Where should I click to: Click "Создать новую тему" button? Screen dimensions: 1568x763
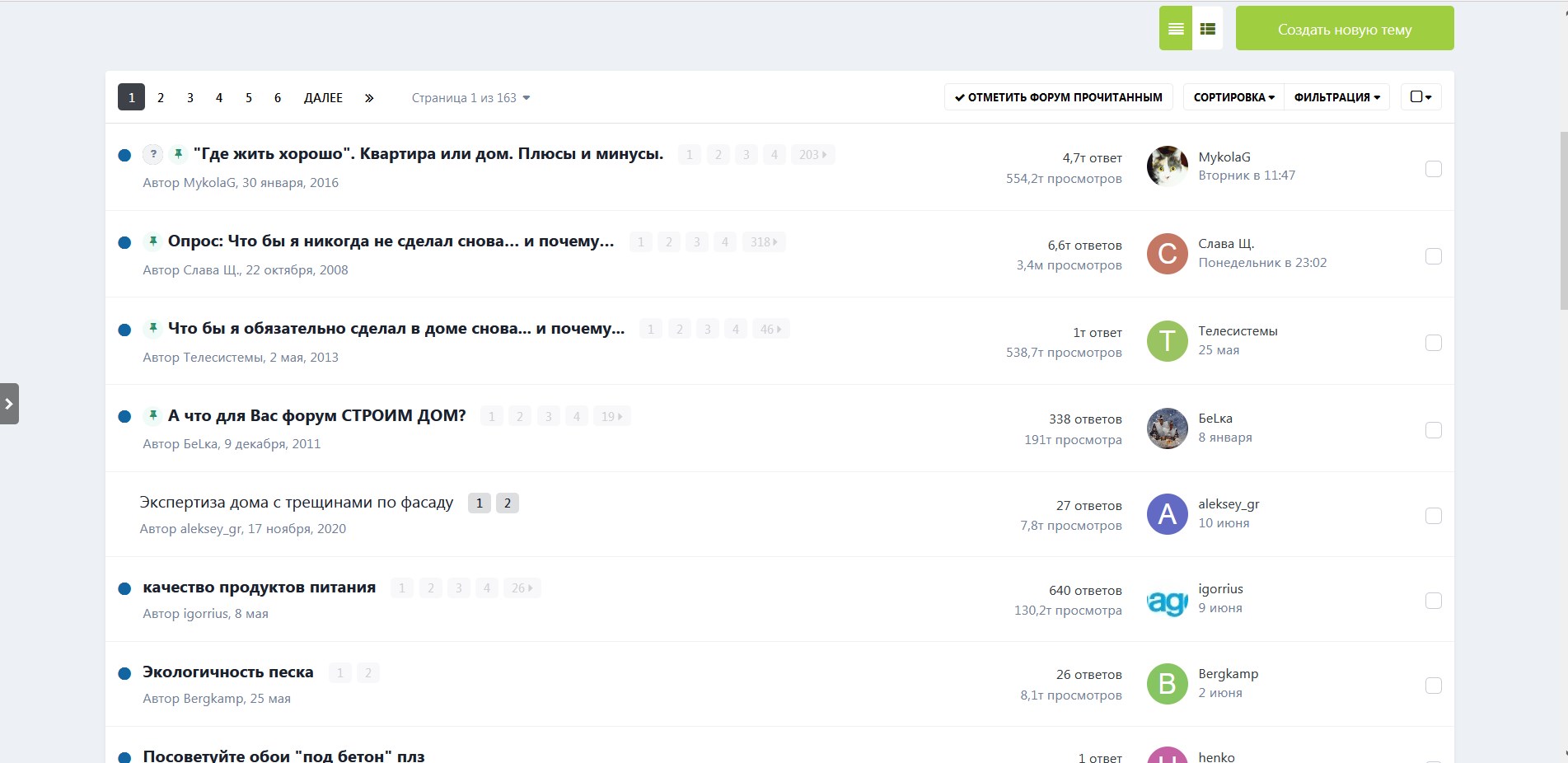click(x=1345, y=28)
